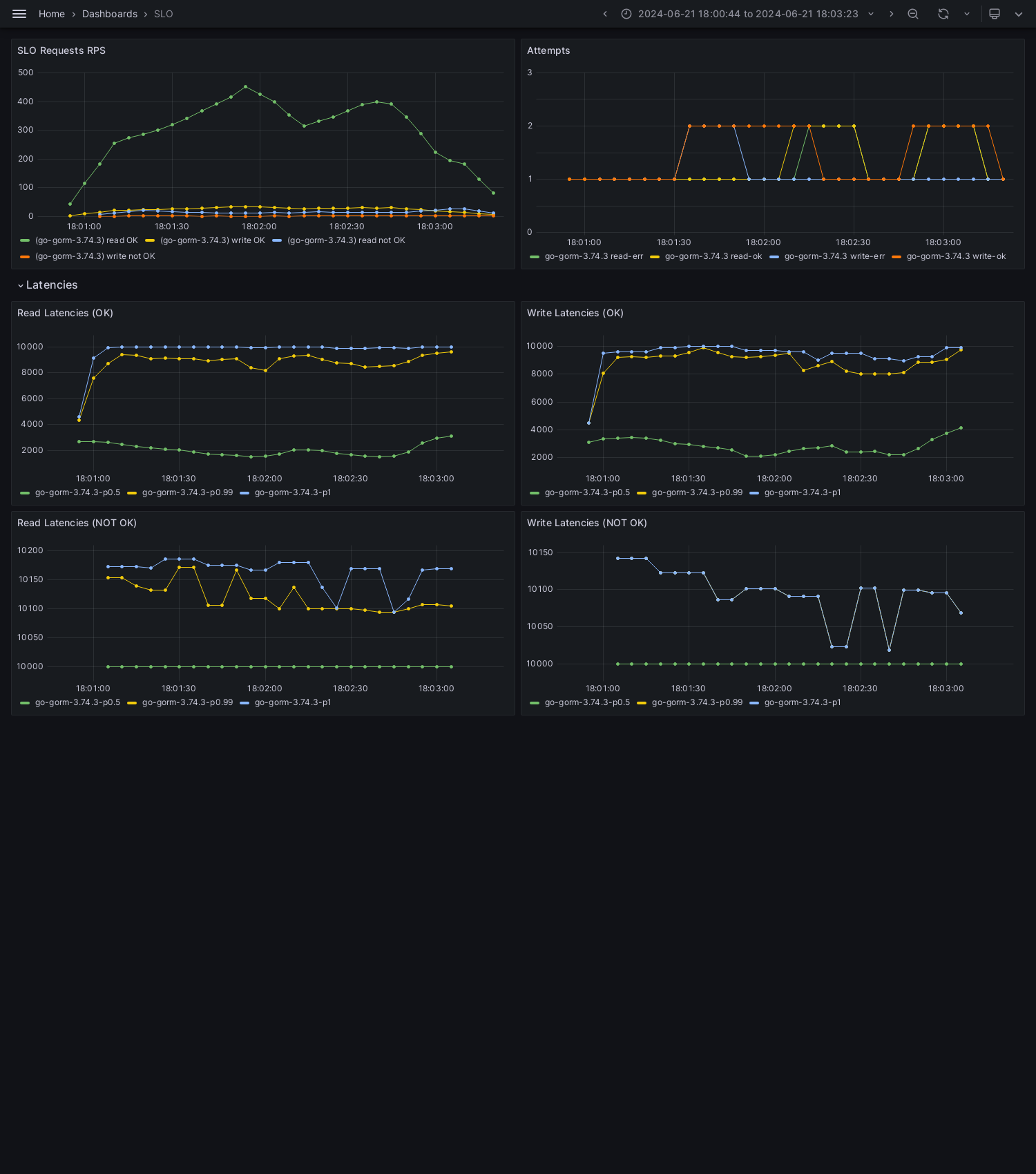
Task: Refresh the dashboard
Action: (x=943, y=14)
